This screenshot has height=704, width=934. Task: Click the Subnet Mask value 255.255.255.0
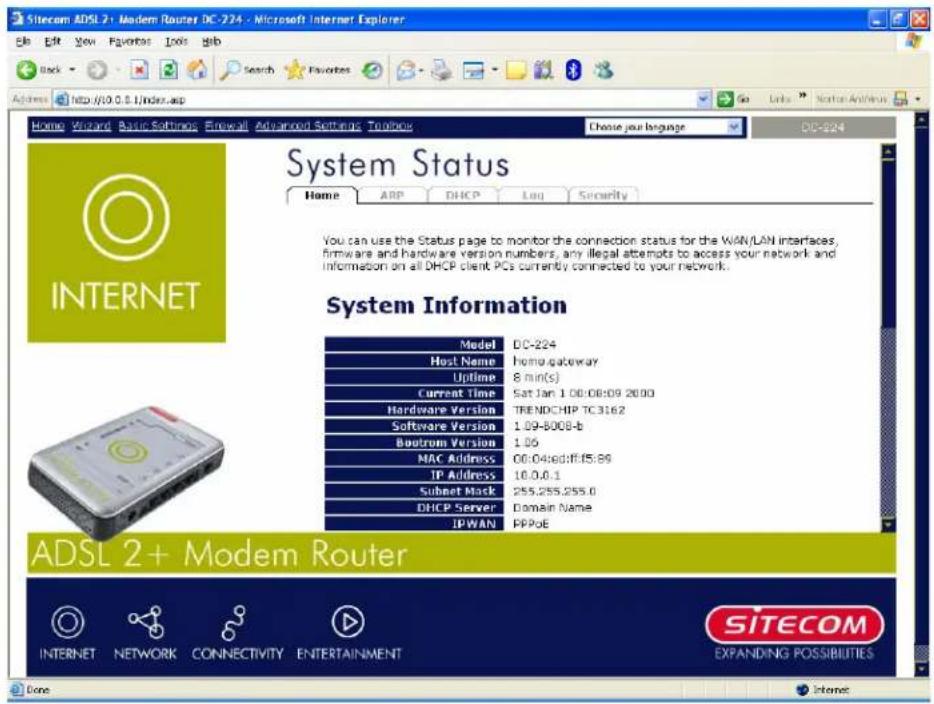pyautogui.click(x=554, y=491)
